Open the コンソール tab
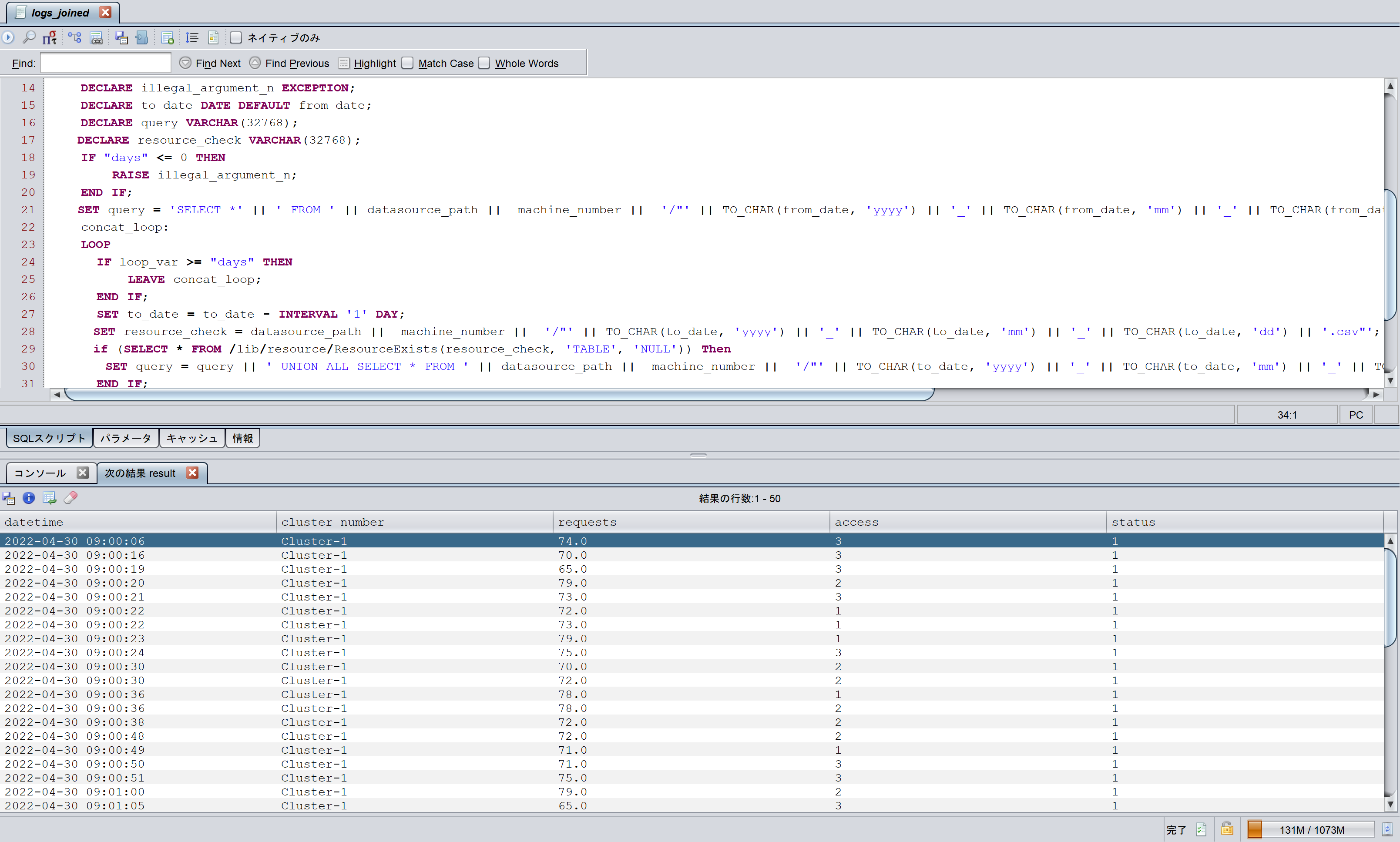This screenshot has height=842, width=1400. point(40,473)
